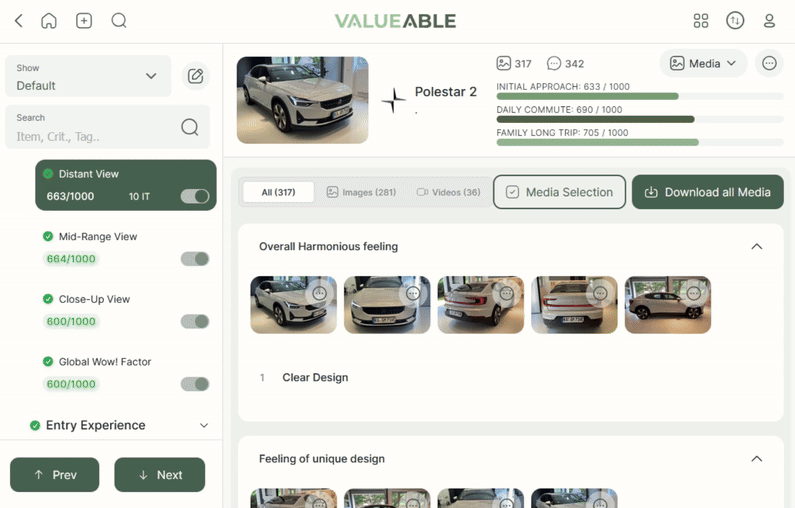Open the main Polestar 2 header photo

(303, 100)
